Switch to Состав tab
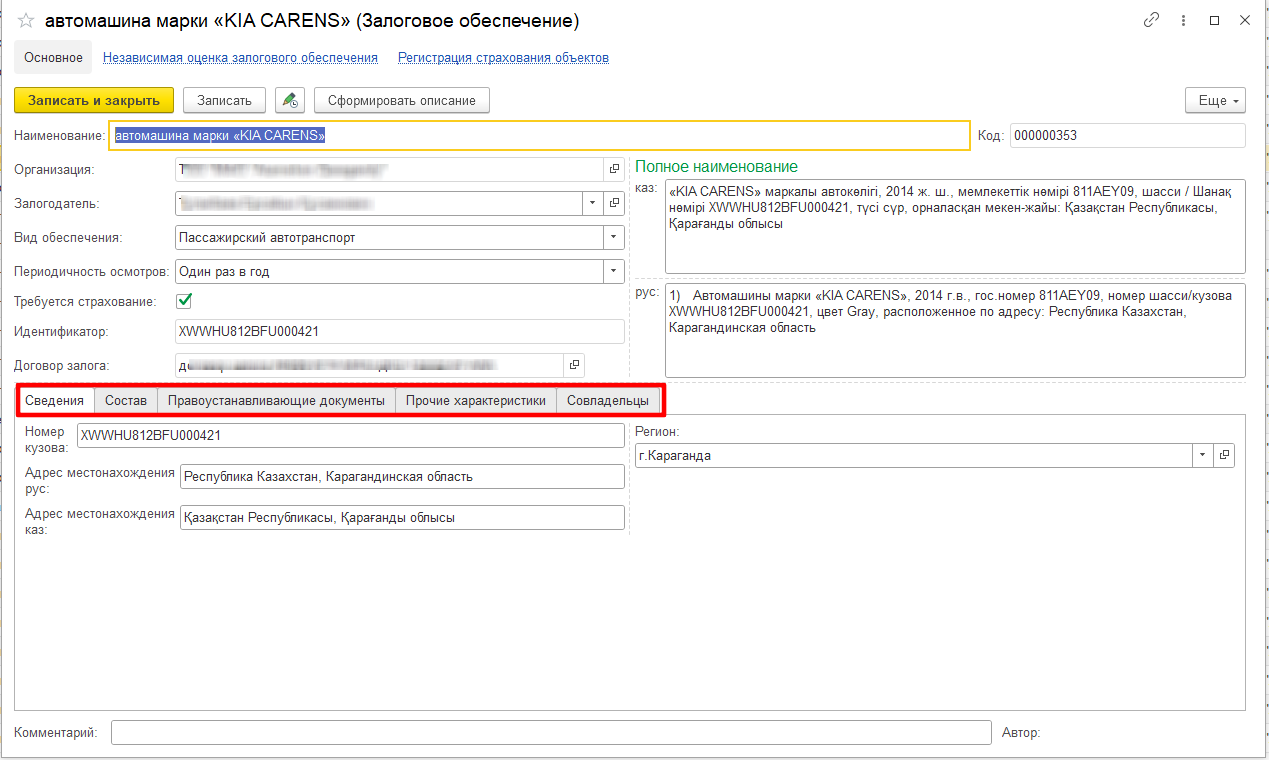 125,401
